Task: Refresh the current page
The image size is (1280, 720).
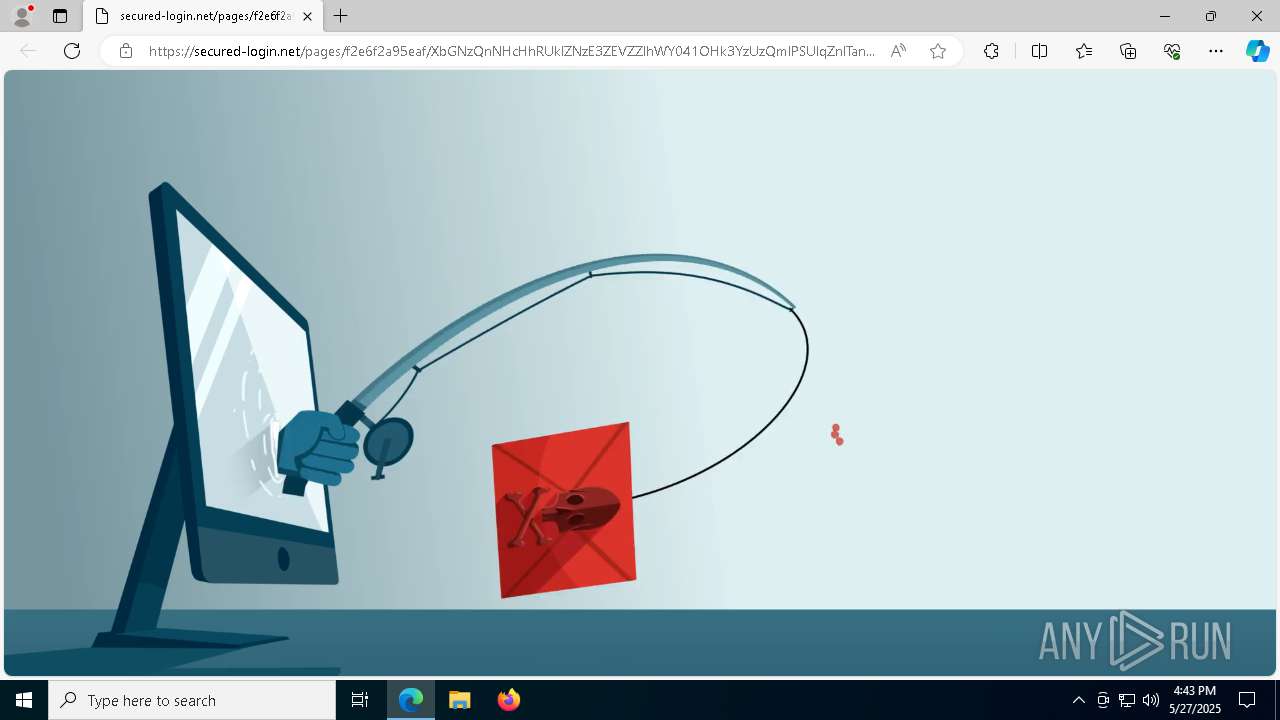Action: click(72, 51)
